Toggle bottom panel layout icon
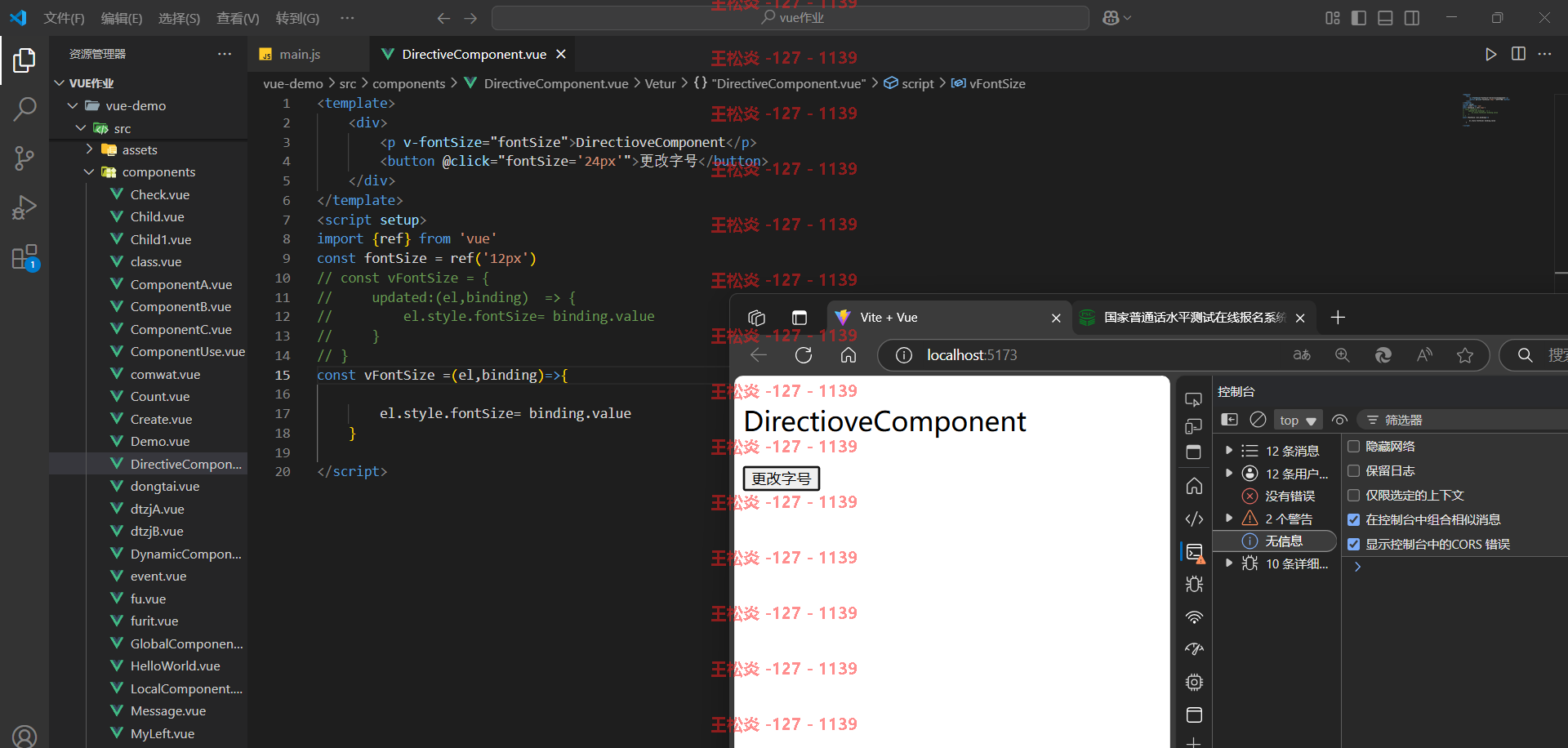The height and width of the screenshot is (748, 1568). click(1385, 18)
